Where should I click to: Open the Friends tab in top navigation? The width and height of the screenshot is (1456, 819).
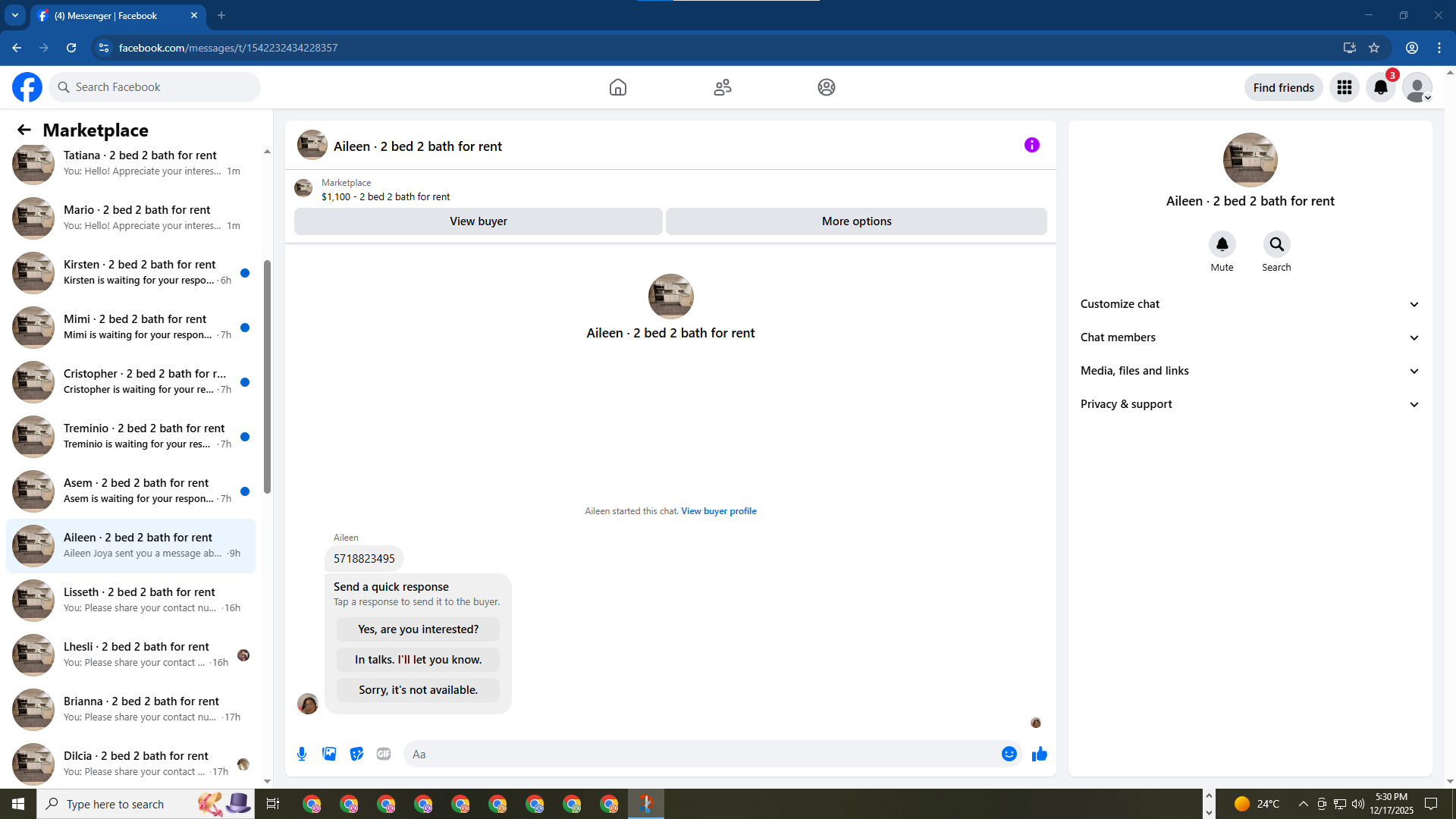point(722,87)
